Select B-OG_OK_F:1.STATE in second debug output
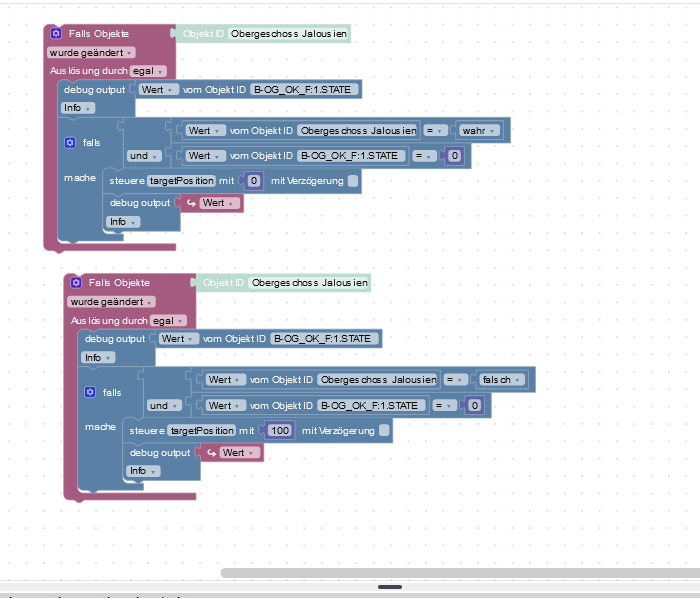The image size is (700, 598). [x=325, y=339]
